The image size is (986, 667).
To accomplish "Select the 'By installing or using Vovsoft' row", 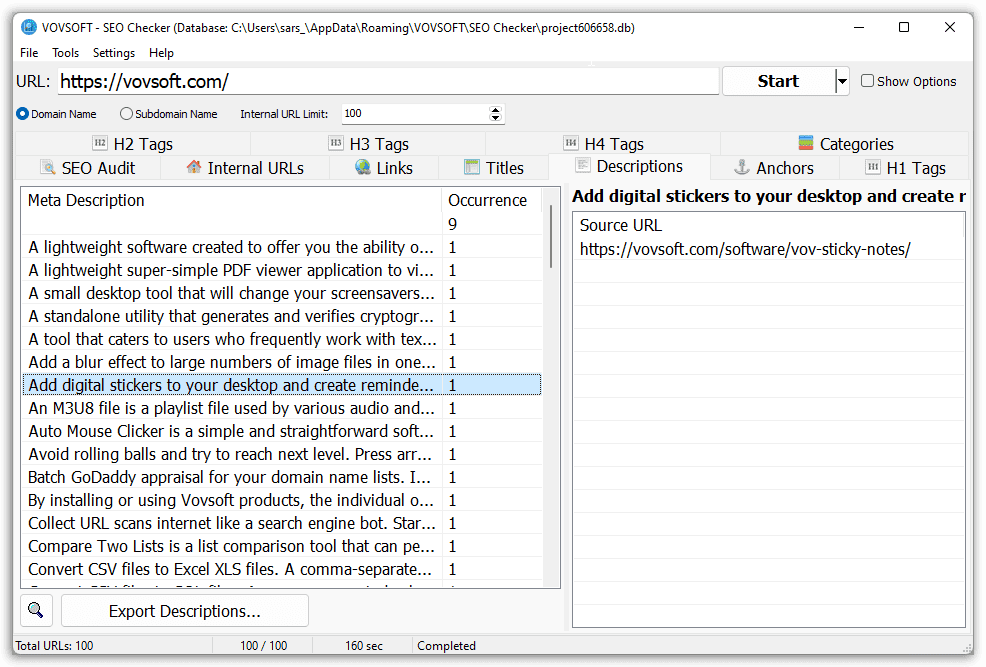I will point(282,500).
